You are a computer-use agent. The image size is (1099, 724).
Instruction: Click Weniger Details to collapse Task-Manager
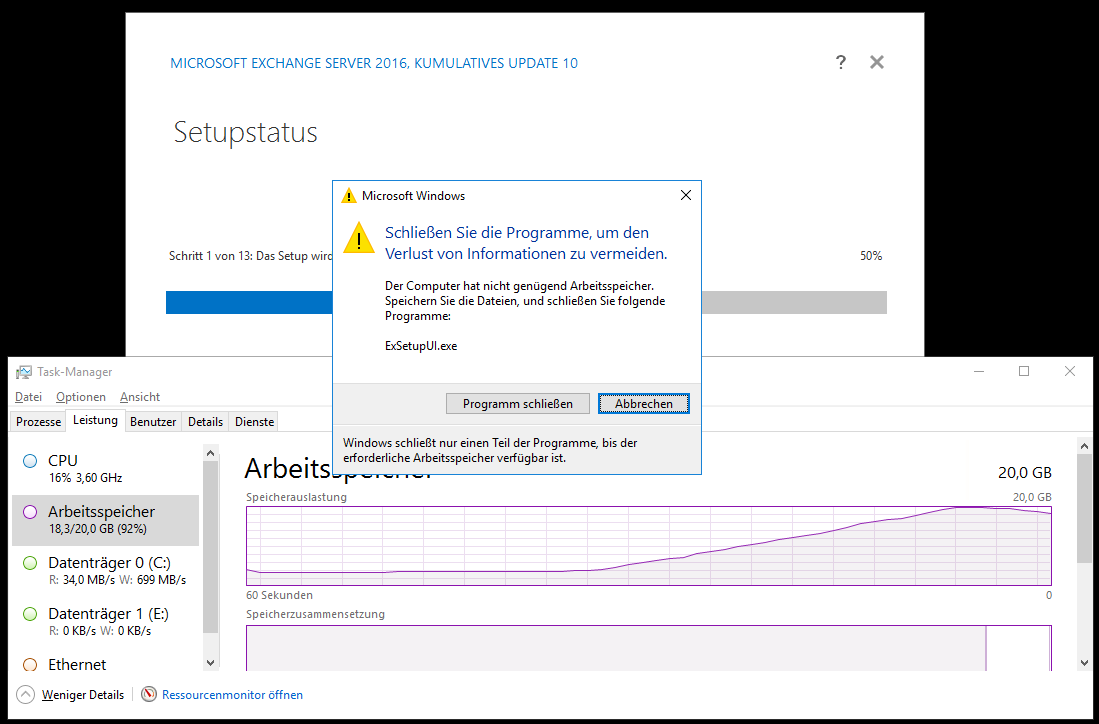pos(83,695)
